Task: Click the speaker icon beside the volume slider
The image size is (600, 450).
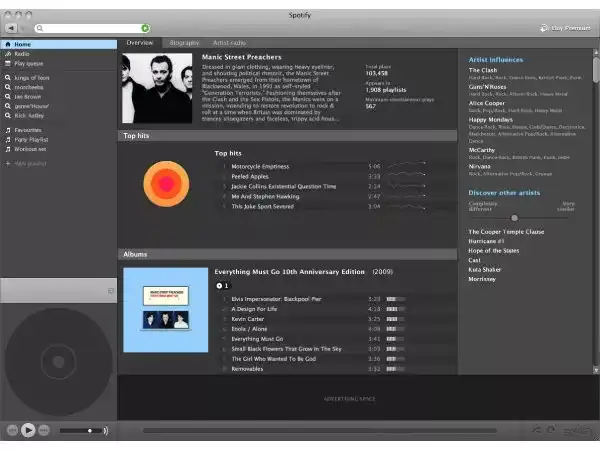Action: coord(106,431)
